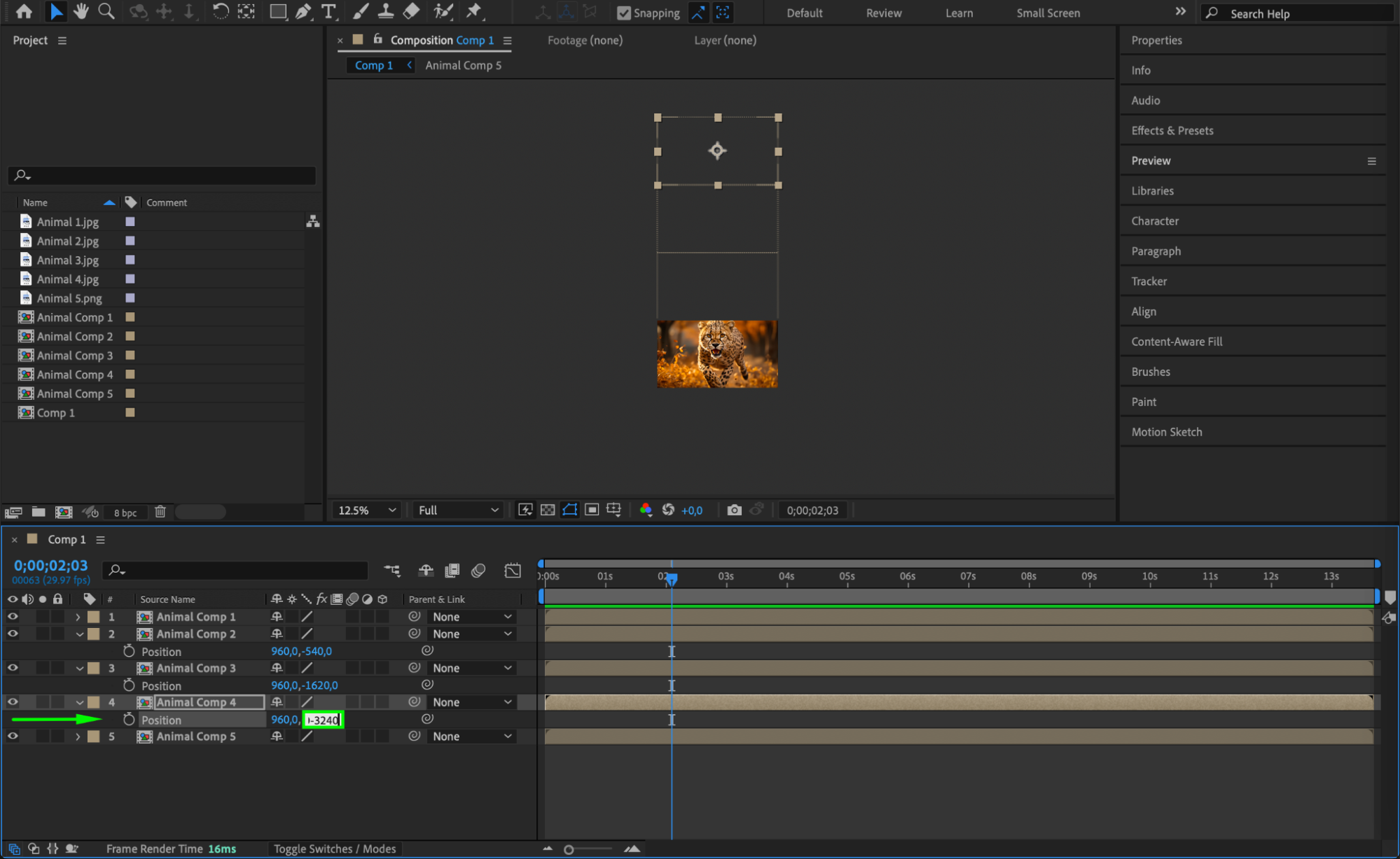Select the Zoom tool in toolbar
Image resolution: width=1400 pixels, height=859 pixels.
[x=106, y=11]
